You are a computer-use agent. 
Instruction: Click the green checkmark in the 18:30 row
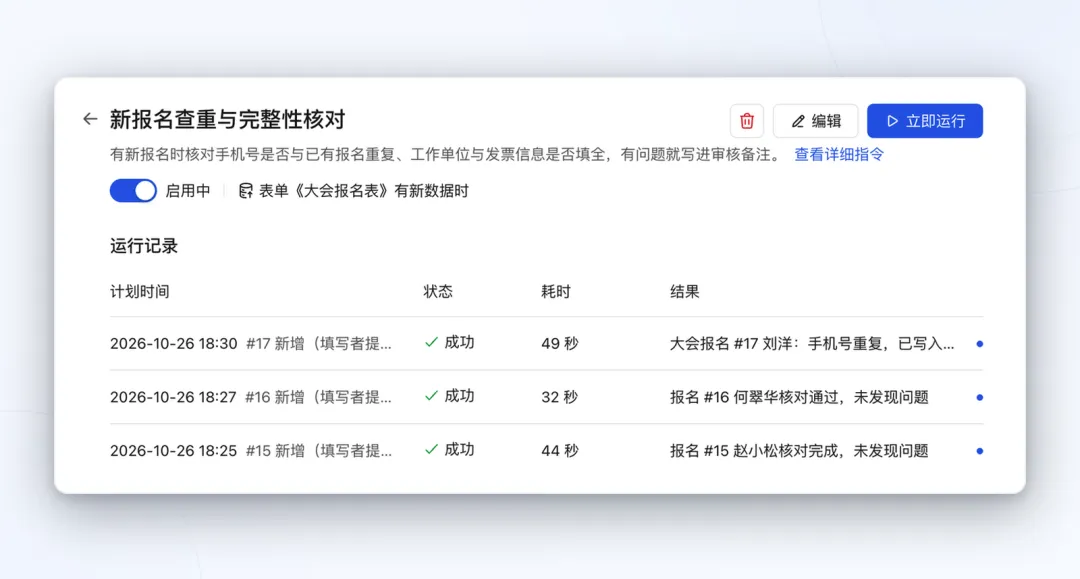point(431,342)
